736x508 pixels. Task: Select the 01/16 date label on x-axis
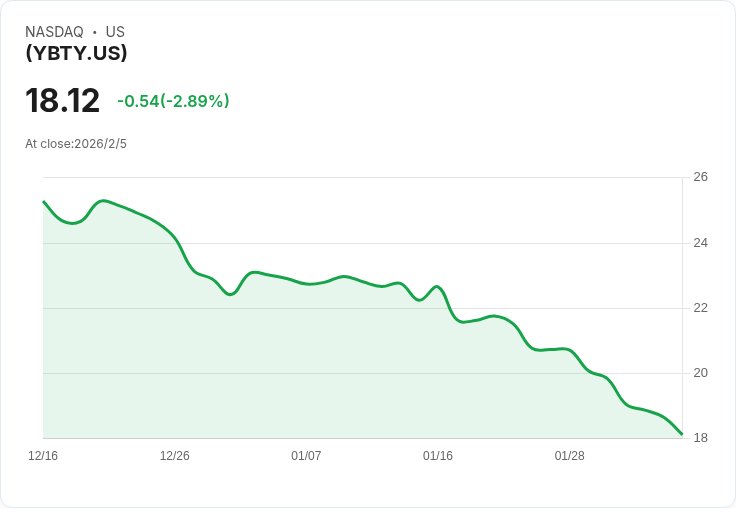[438, 456]
